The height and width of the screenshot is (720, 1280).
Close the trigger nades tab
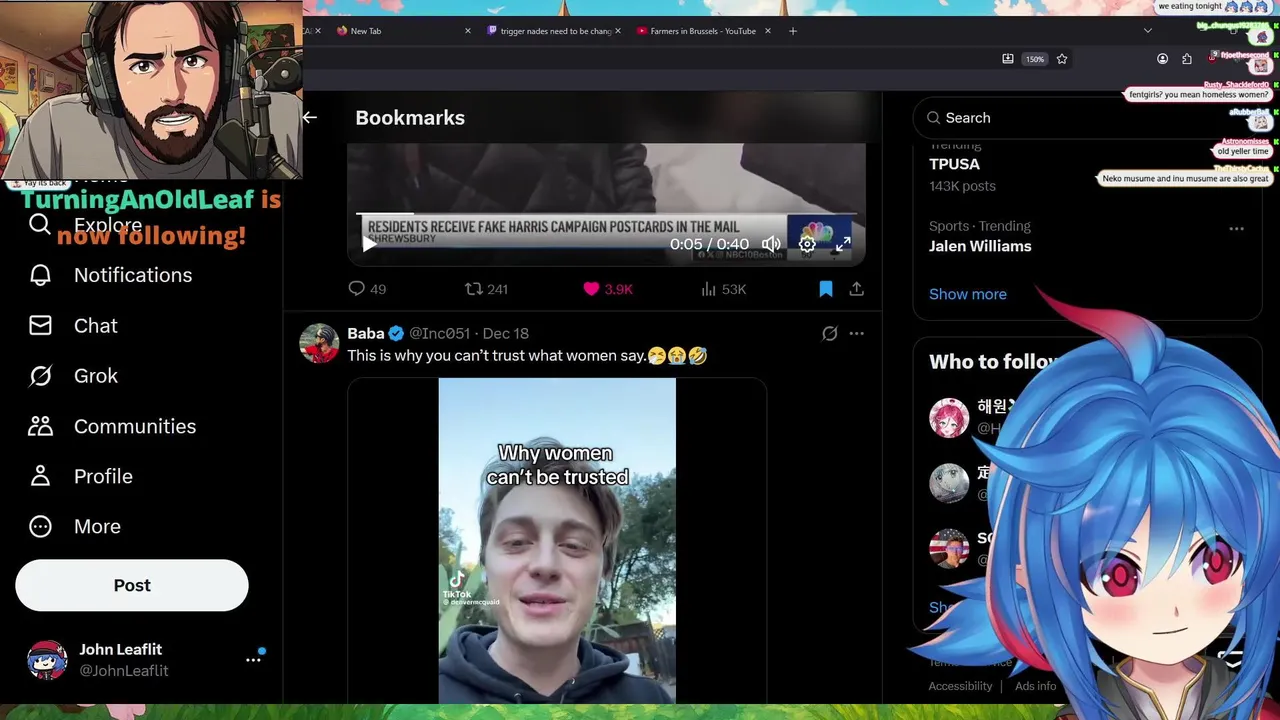(x=618, y=31)
